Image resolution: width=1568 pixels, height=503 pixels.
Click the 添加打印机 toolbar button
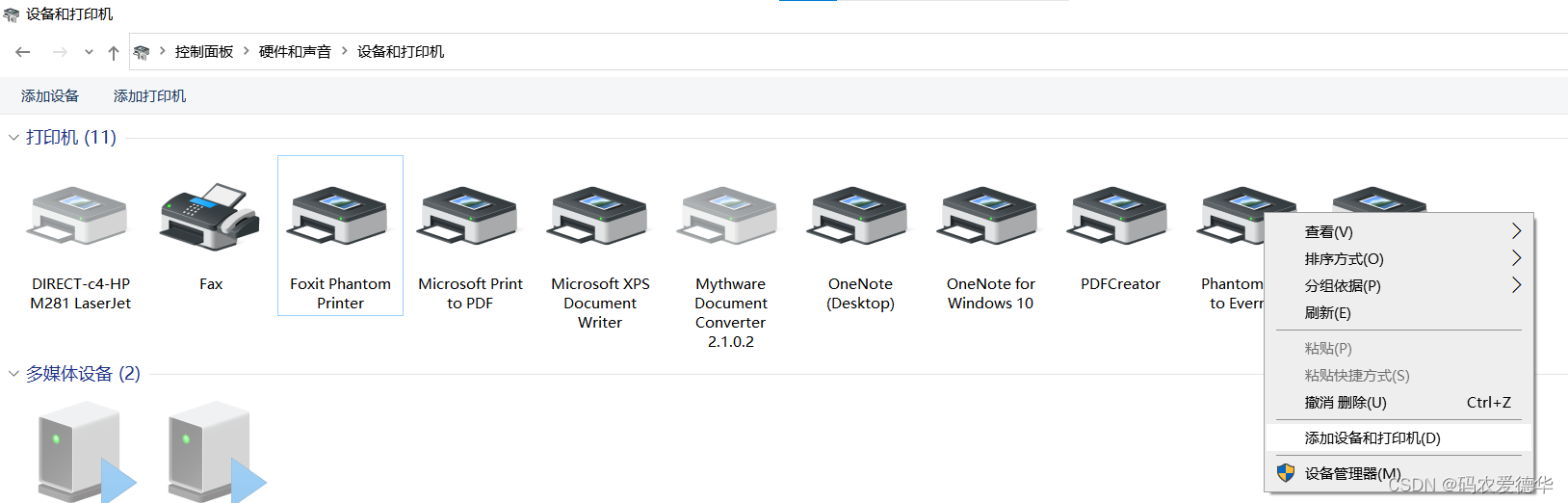pos(150,96)
